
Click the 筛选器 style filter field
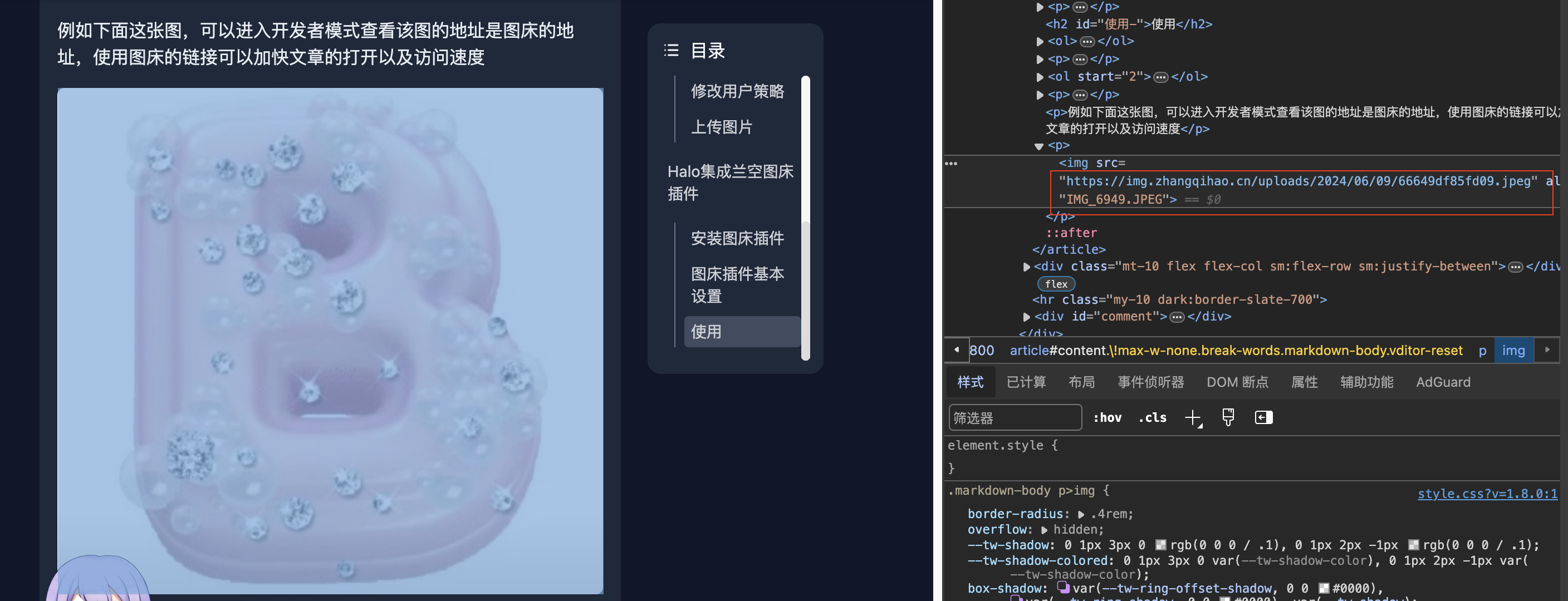click(x=1015, y=418)
